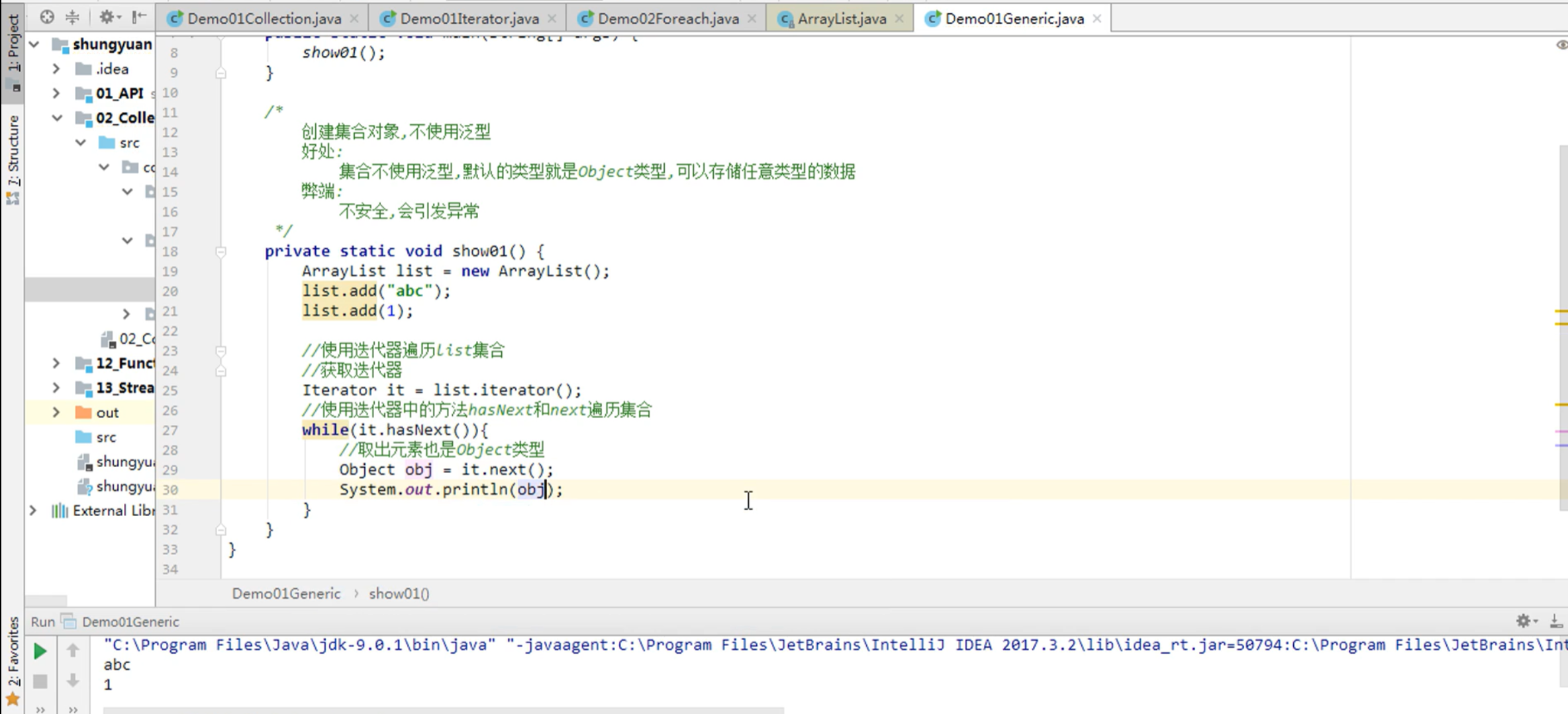Click the editor vertical scrollbar

[1563, 328]
